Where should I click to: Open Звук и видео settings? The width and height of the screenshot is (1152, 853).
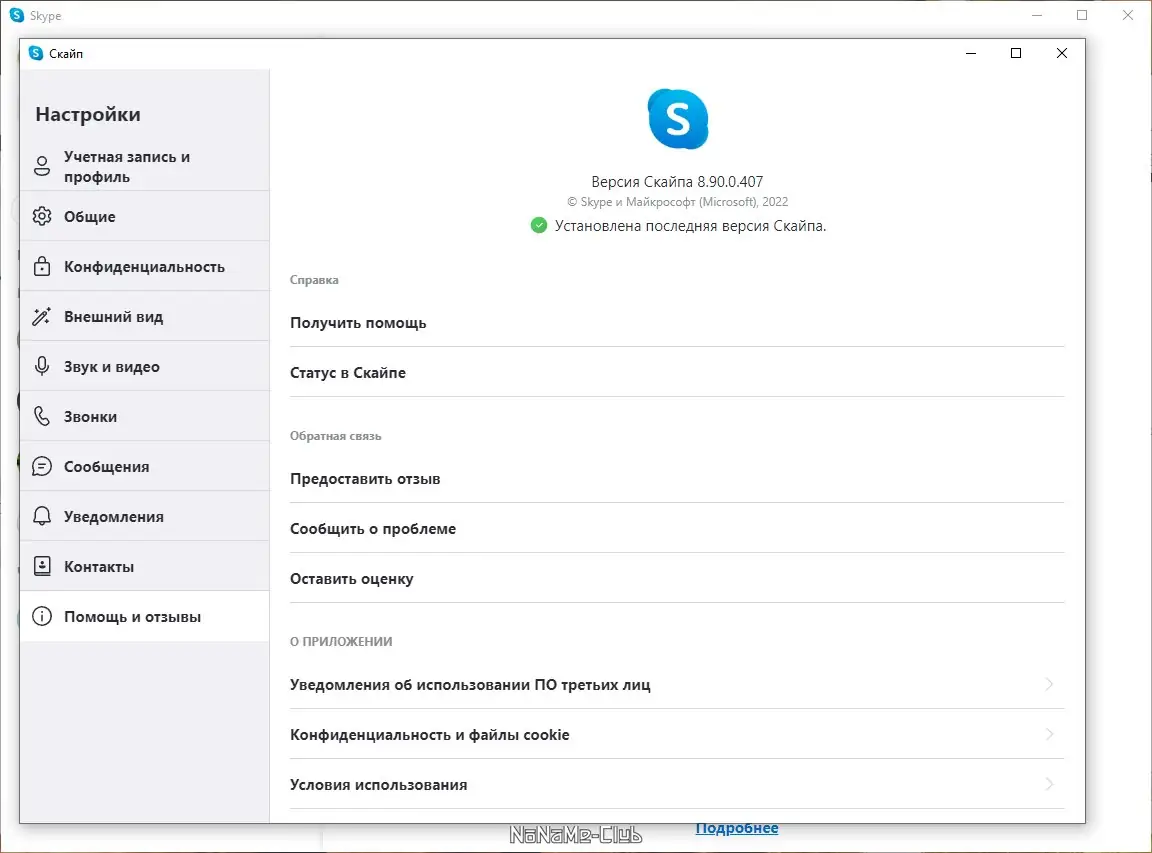145,366
